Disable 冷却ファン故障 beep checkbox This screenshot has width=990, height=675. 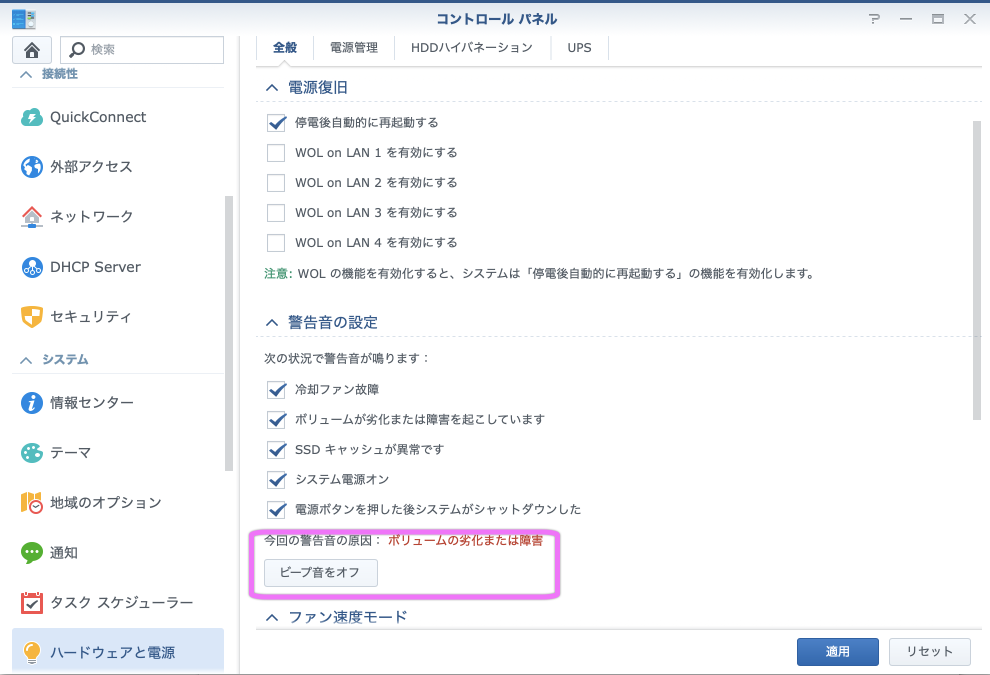point(277,390)
